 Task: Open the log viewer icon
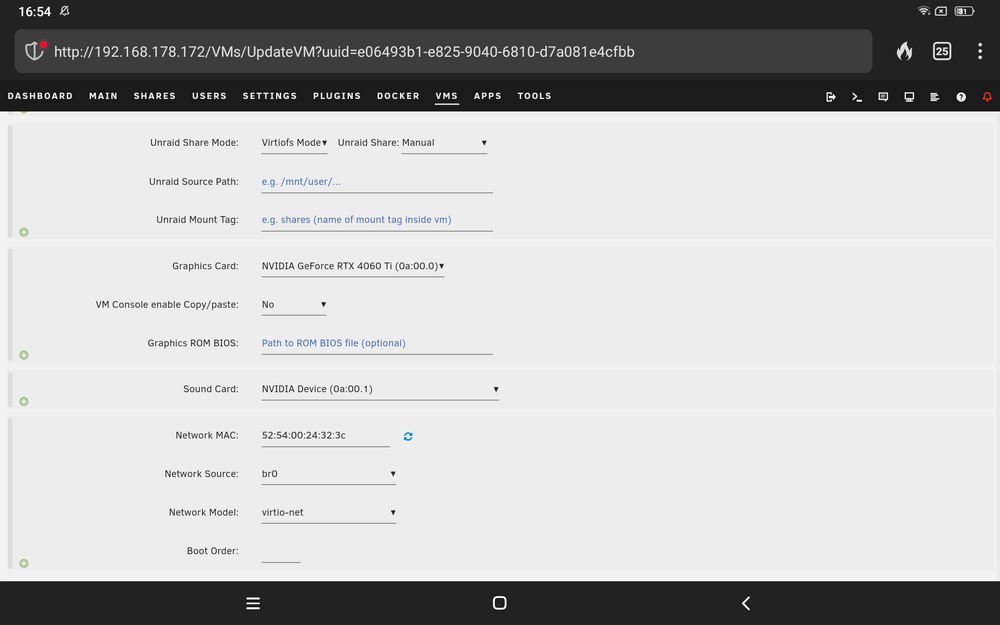pos(934,97)
